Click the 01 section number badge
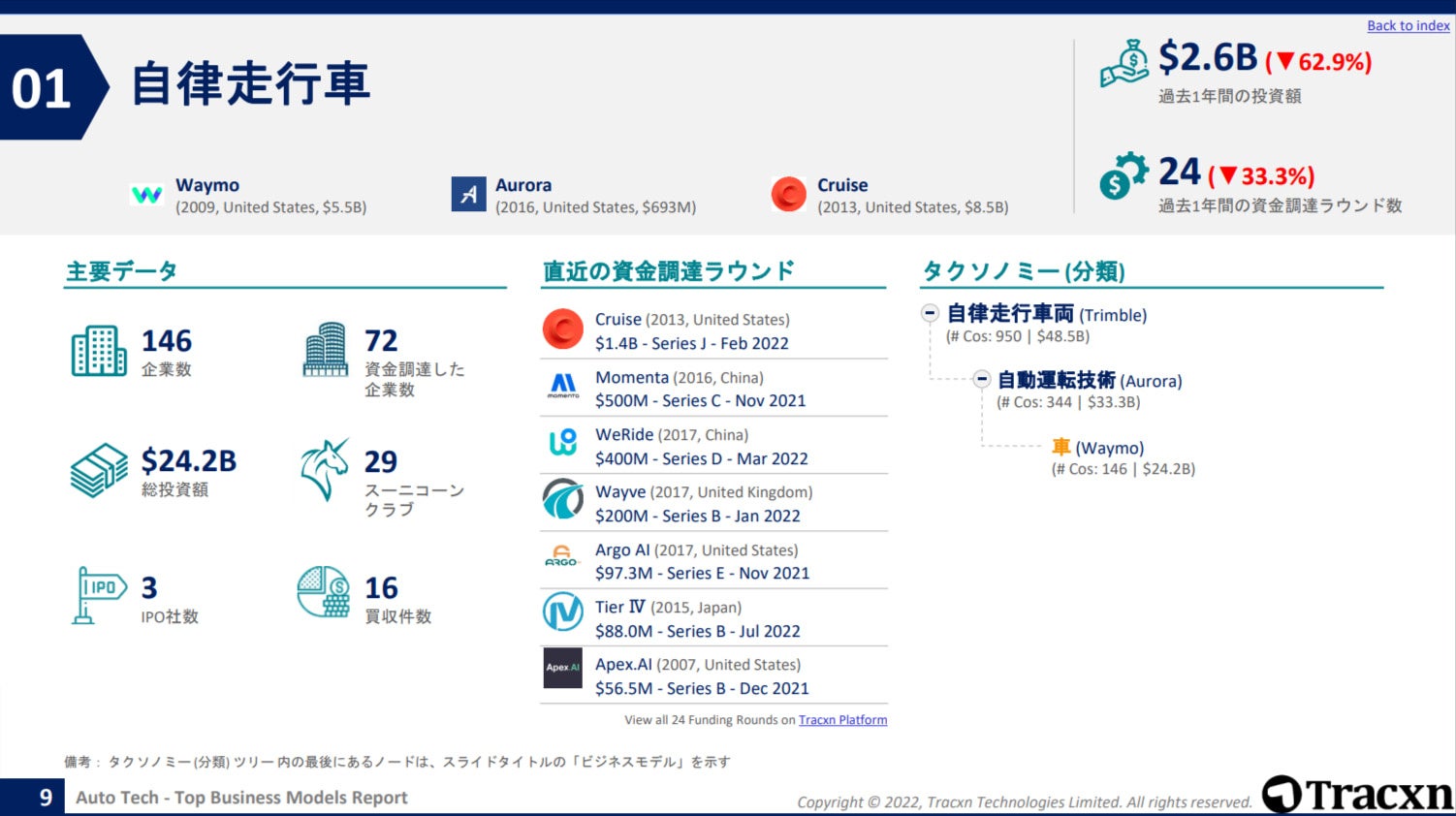This screenshot has height=816, width=1456. tap(53, 87)
